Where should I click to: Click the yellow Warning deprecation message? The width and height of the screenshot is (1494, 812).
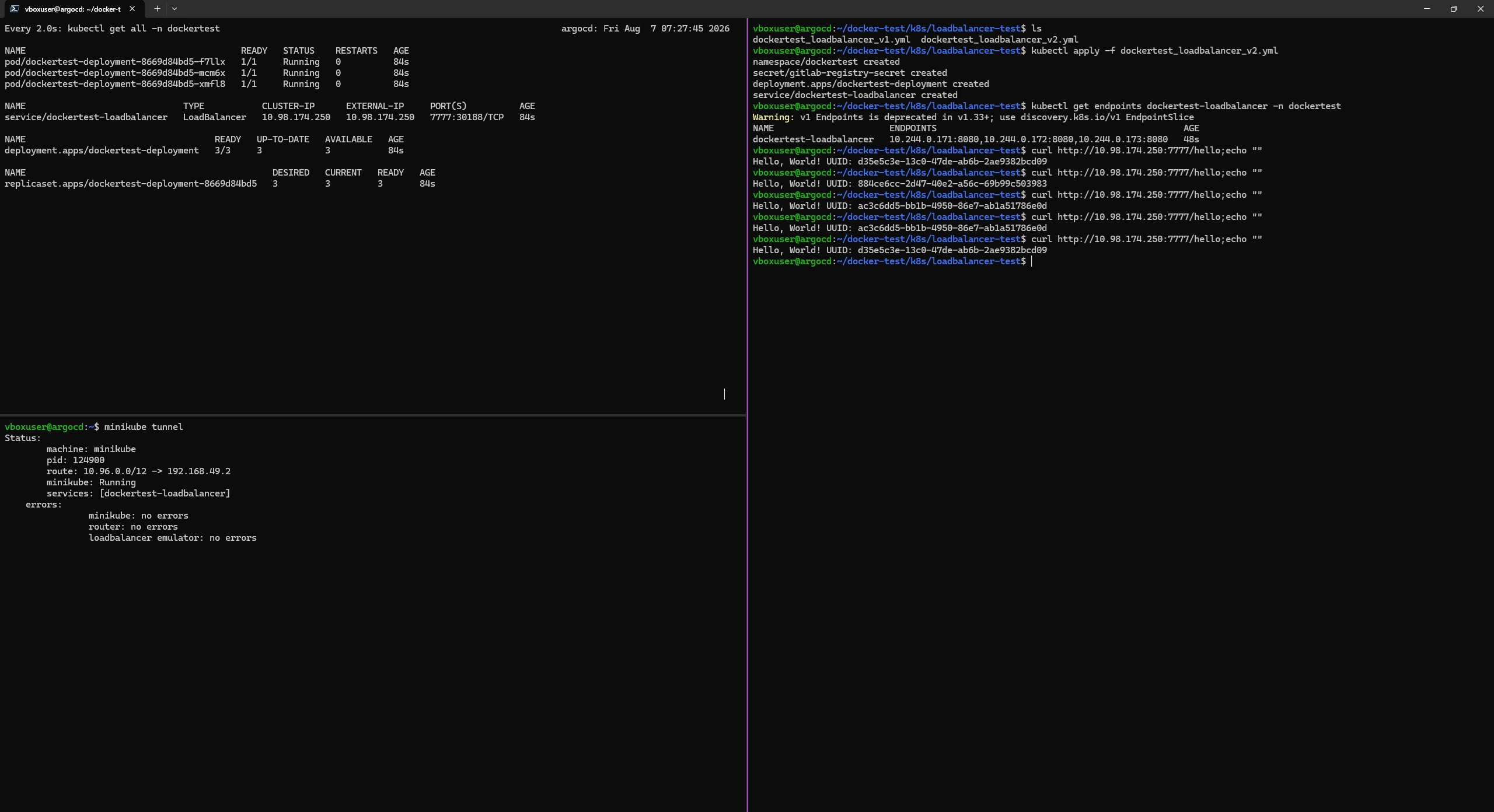(973, 117)
